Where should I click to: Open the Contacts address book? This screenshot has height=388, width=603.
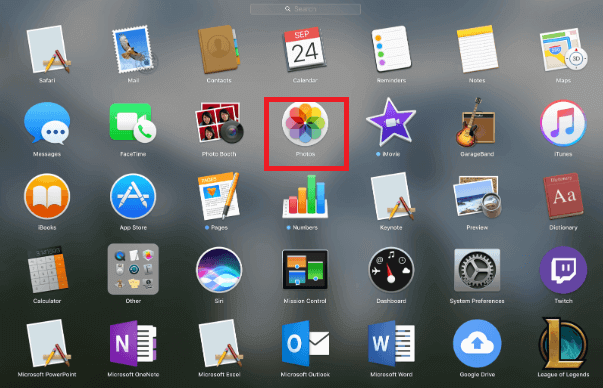[219, 49]
